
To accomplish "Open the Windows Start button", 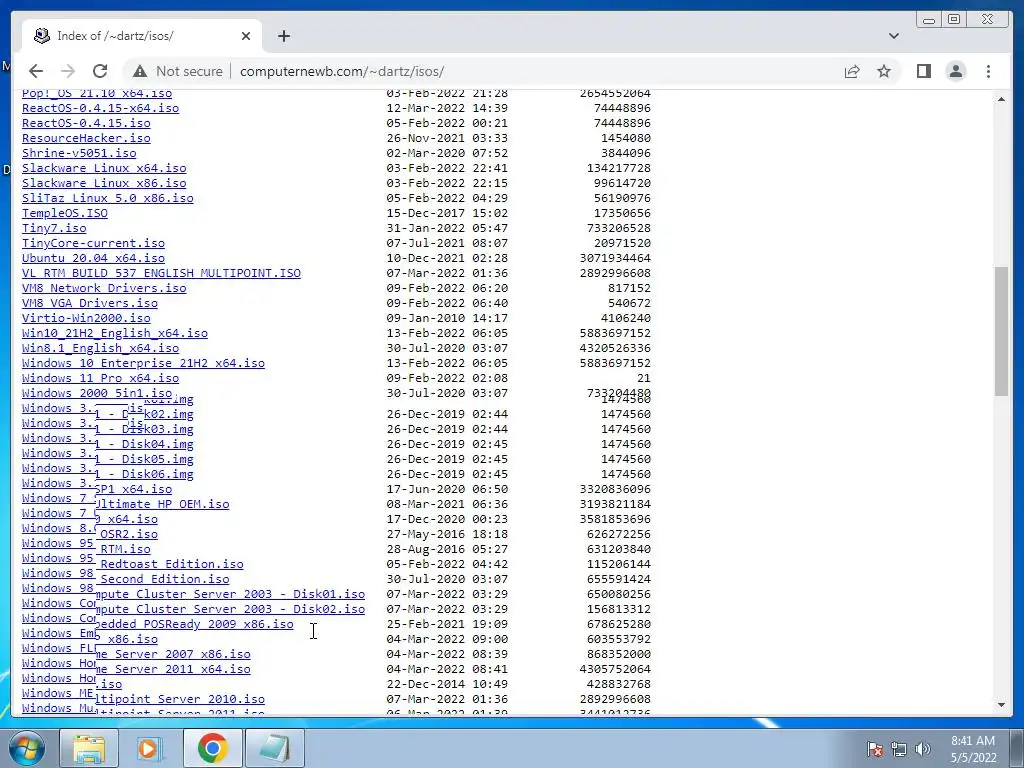I will (x=27, y=748).
